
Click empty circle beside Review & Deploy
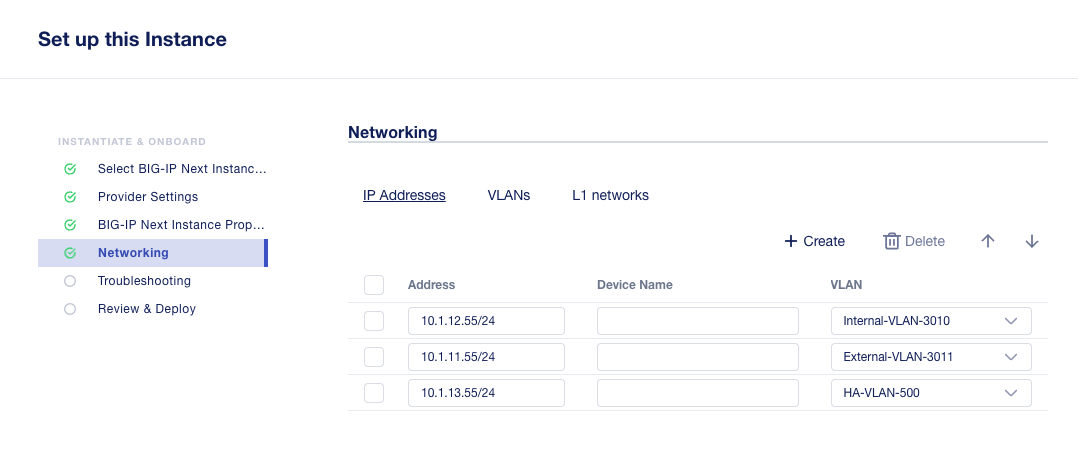pos(70,309)
